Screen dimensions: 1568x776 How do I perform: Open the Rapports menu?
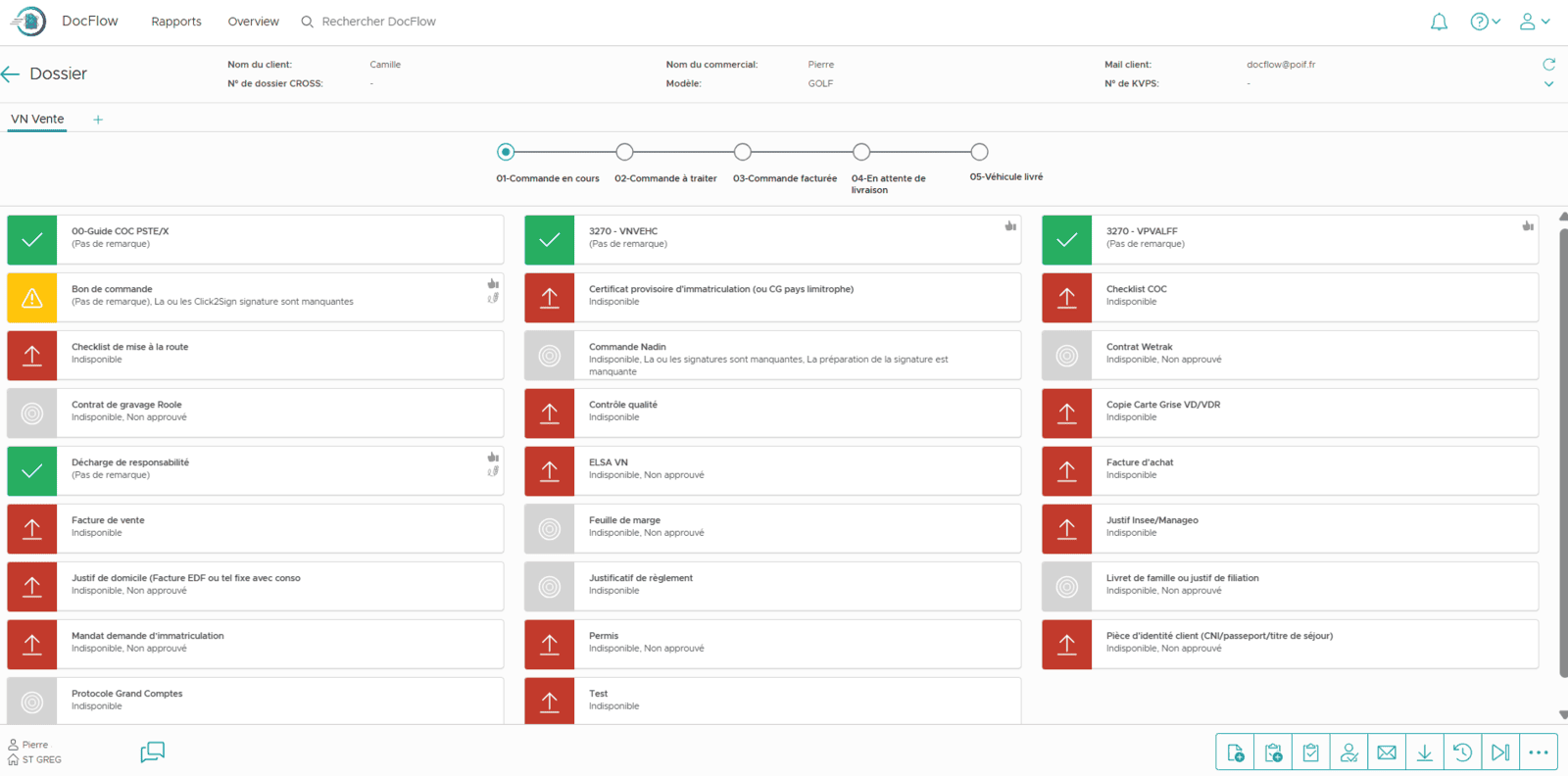pyautogui.click(x=176, y=22)
